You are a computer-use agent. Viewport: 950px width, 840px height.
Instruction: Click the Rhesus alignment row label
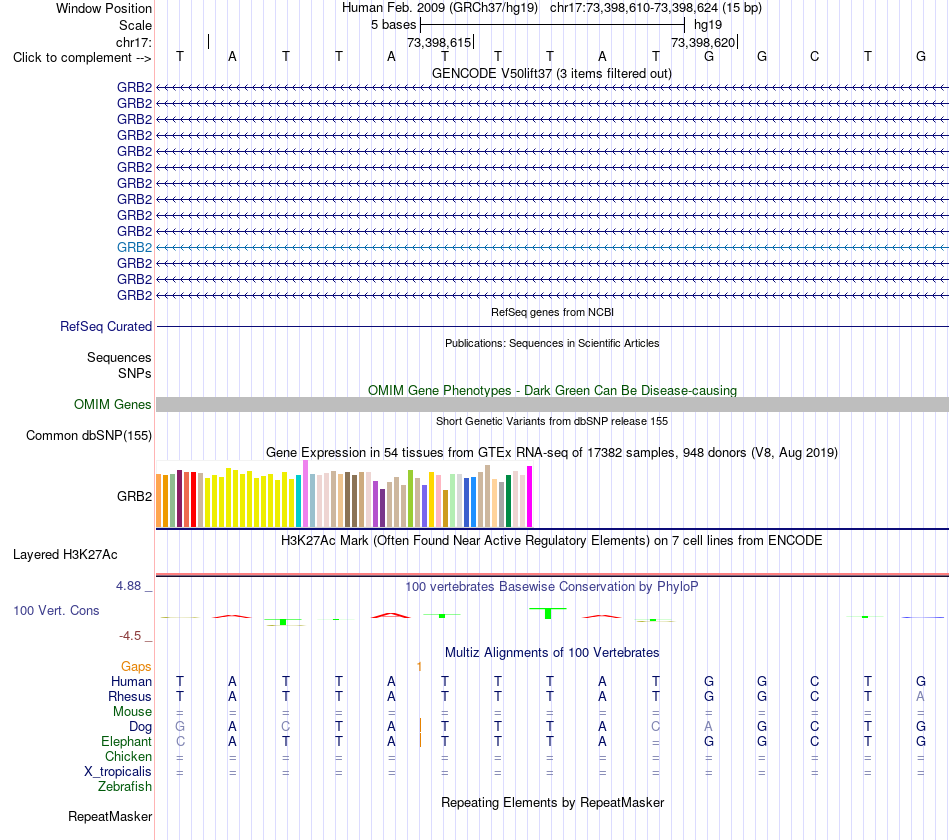(x=130, y=696)
